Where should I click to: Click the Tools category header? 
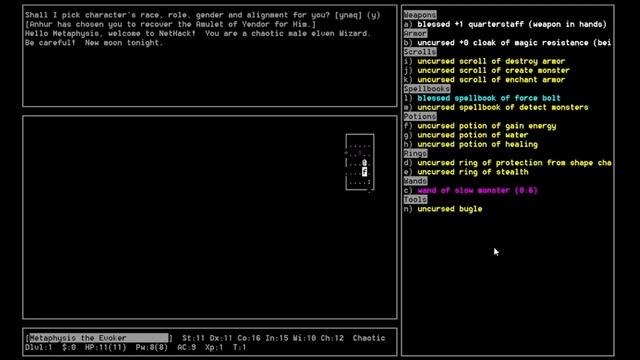pos(415,200)
